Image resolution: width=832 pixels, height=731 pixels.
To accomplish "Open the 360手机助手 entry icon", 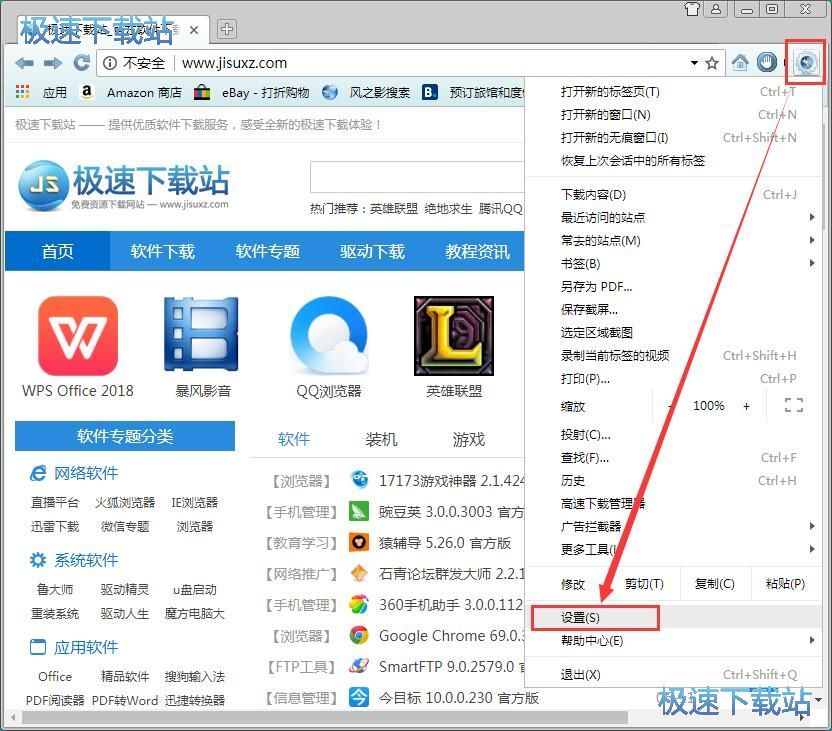I will pyautogui.click(x=359, y=604).
